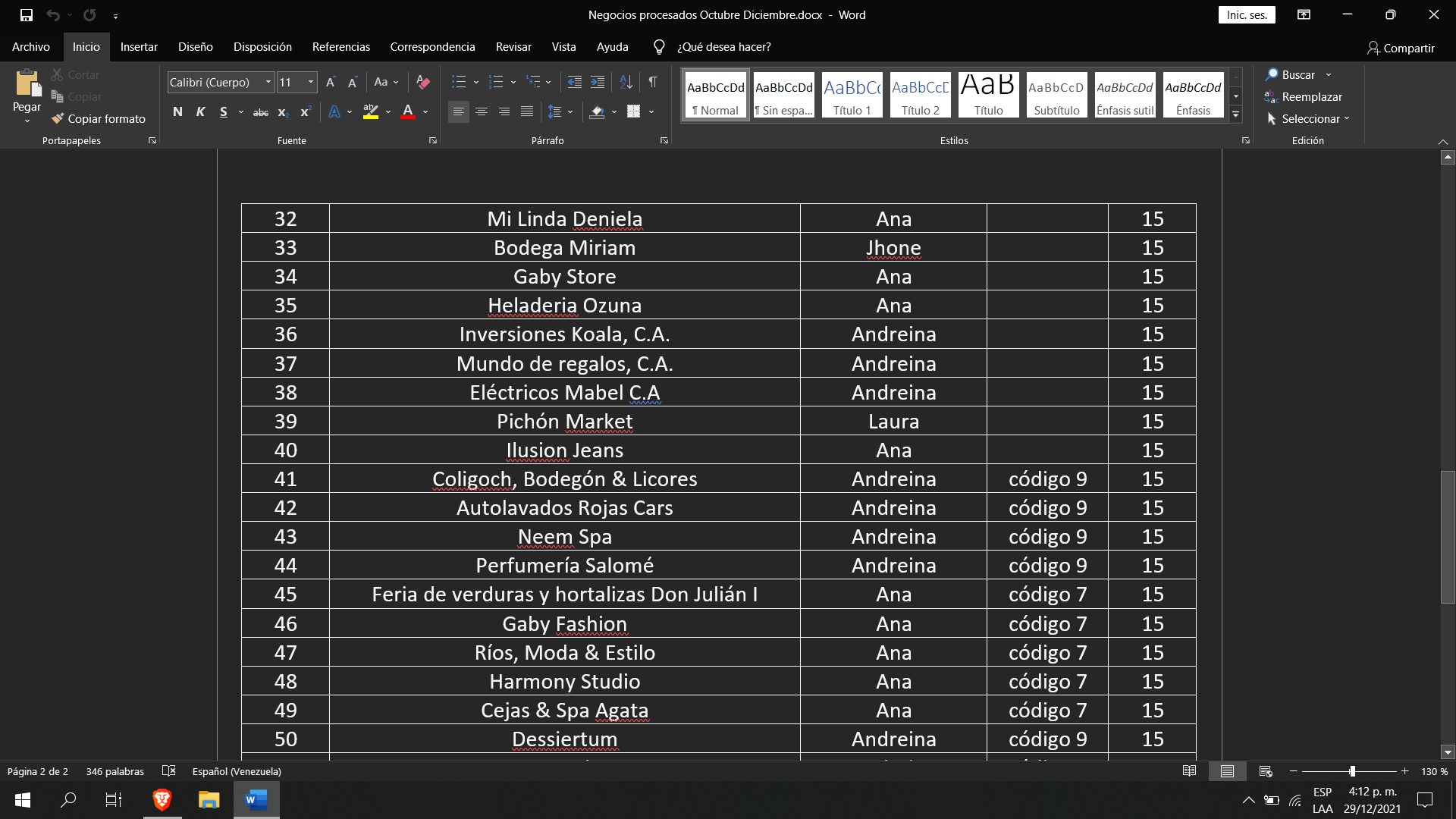
Task: Undo the last action
Action: (52, 15)
